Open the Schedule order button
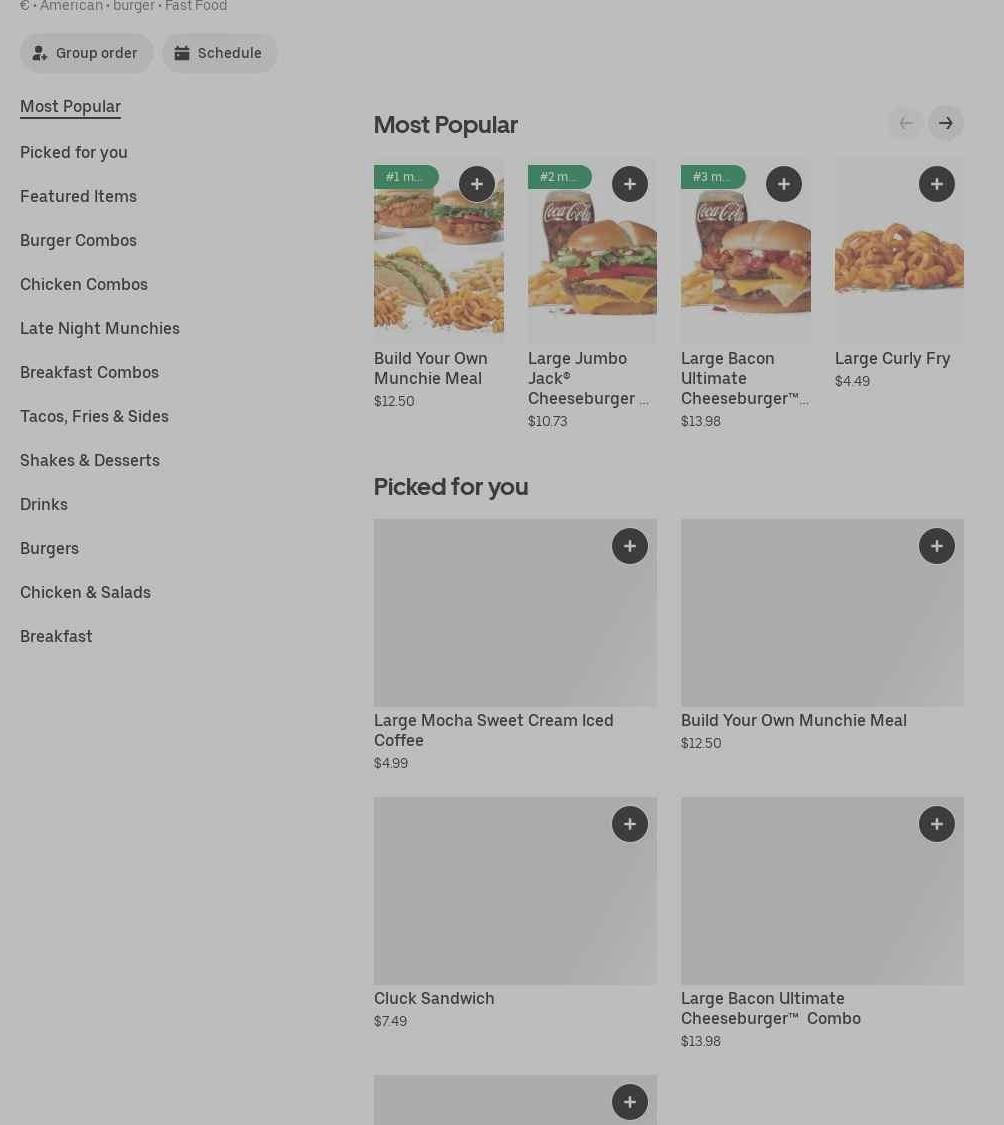Viewport: 1004px width, 1125px height. [220, 53]
